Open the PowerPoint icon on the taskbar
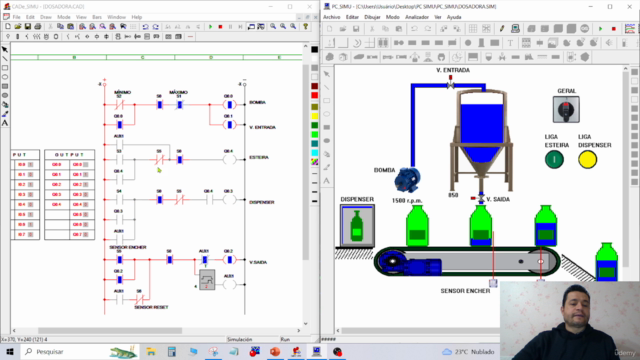Image resolution: width=640 pixels, height=360 pixels. (275, 351)
